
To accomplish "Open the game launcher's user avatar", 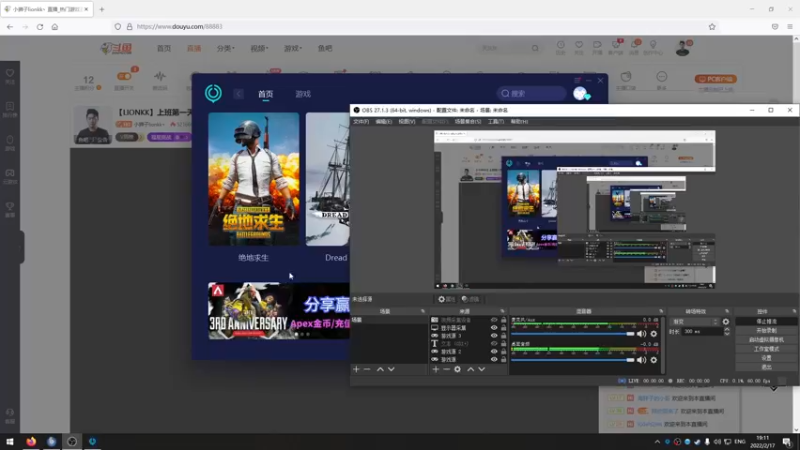I will (581, 93).
